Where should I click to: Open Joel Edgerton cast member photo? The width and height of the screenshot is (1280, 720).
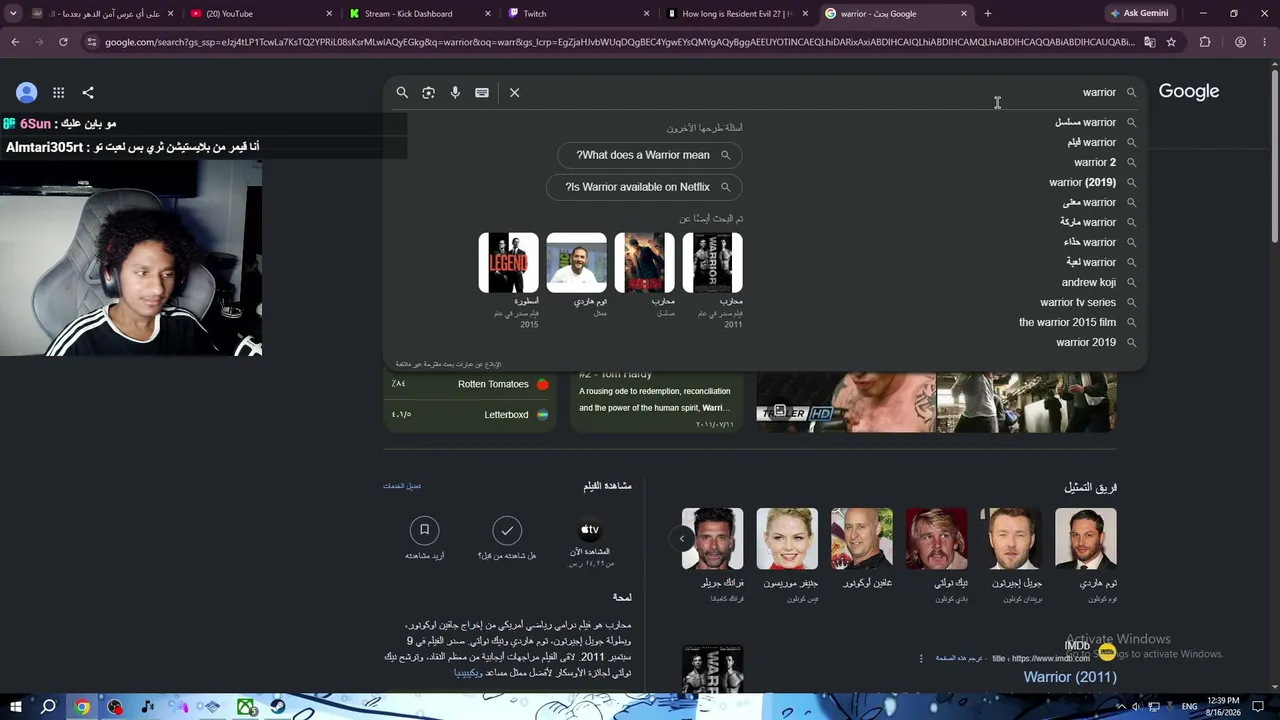pos(1011,539)
